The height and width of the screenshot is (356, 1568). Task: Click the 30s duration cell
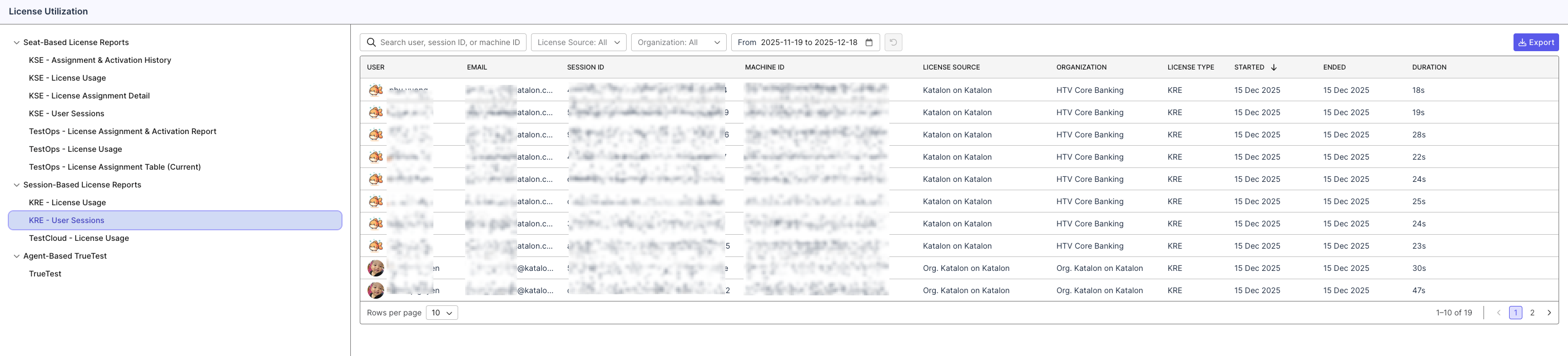(x=1419, y=268)
